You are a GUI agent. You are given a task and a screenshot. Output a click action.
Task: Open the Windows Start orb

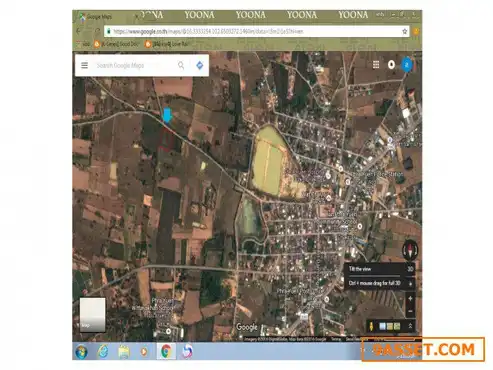pos(82,351)
